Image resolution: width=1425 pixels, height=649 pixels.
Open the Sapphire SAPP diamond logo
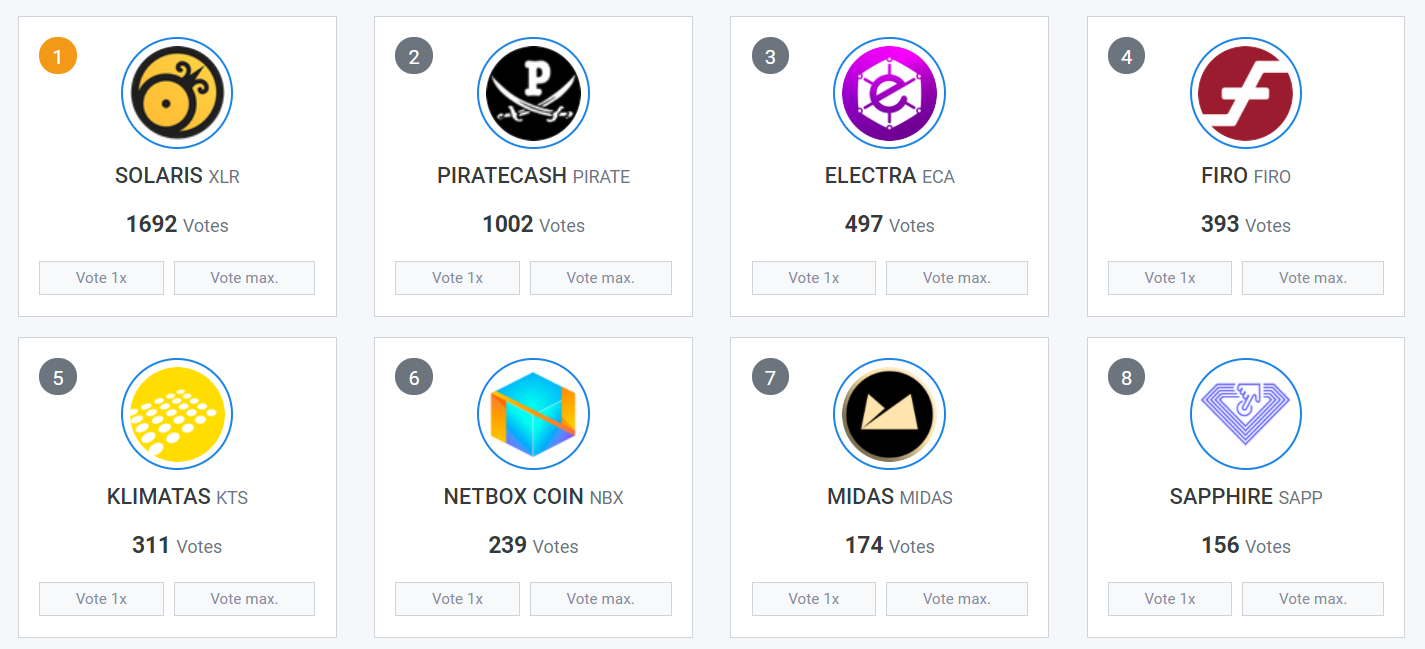tap(1246, 414)
